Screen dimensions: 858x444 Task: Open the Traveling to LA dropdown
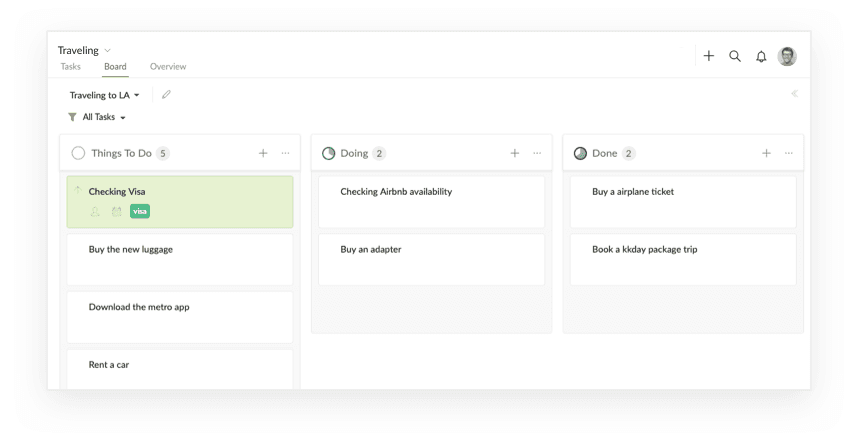tap(104, 95)
